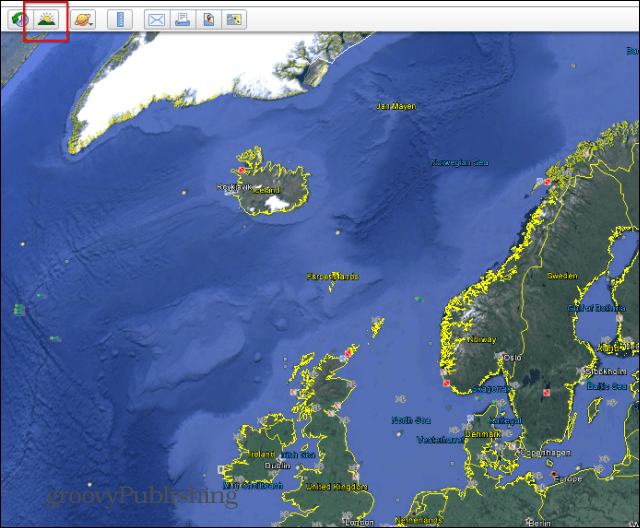Open the Ruler measuring tool
This screenshot has height=528, width=640.
click(120, 19)
